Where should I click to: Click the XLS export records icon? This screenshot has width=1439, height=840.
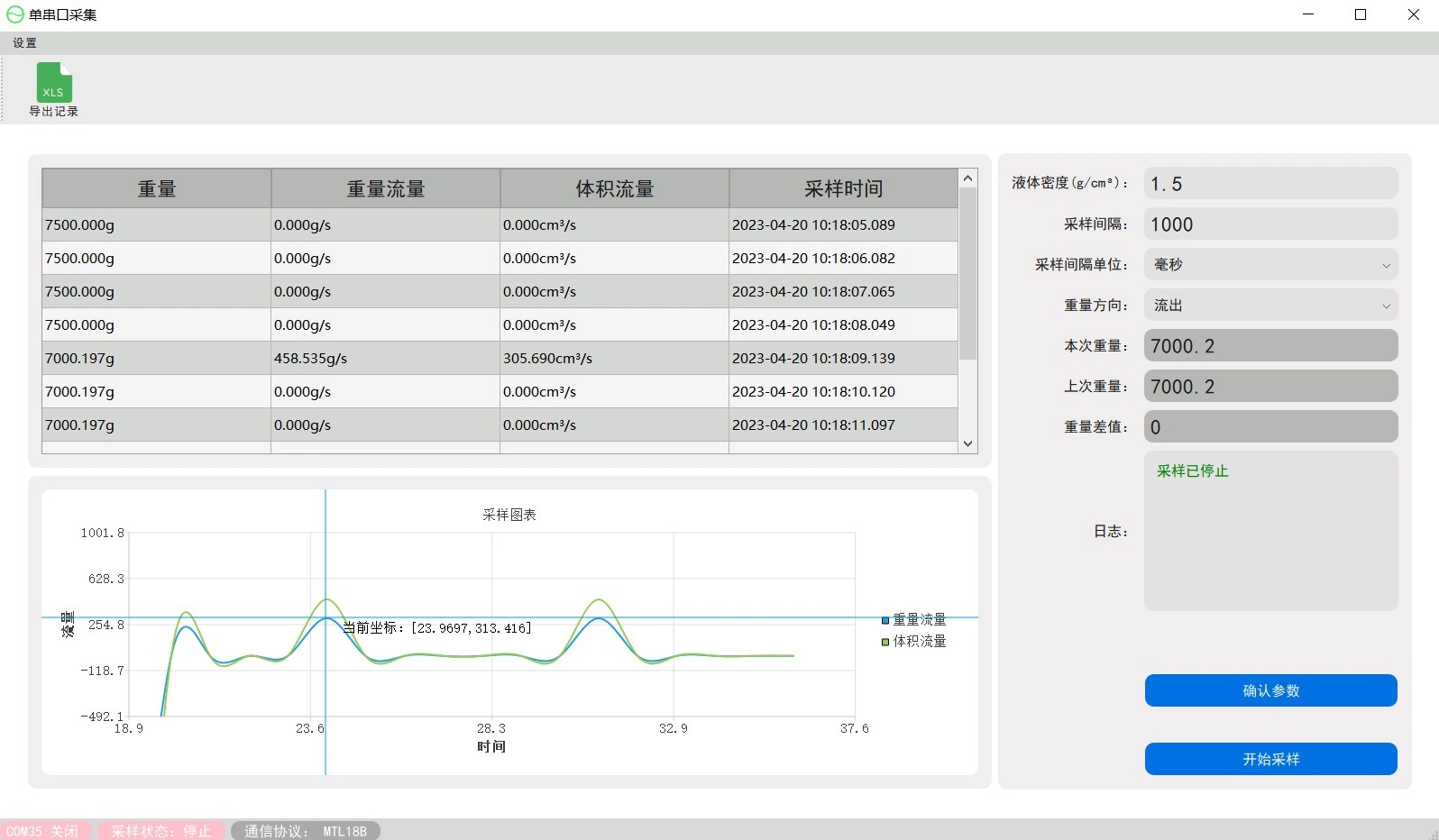click(x=54, y=83)
